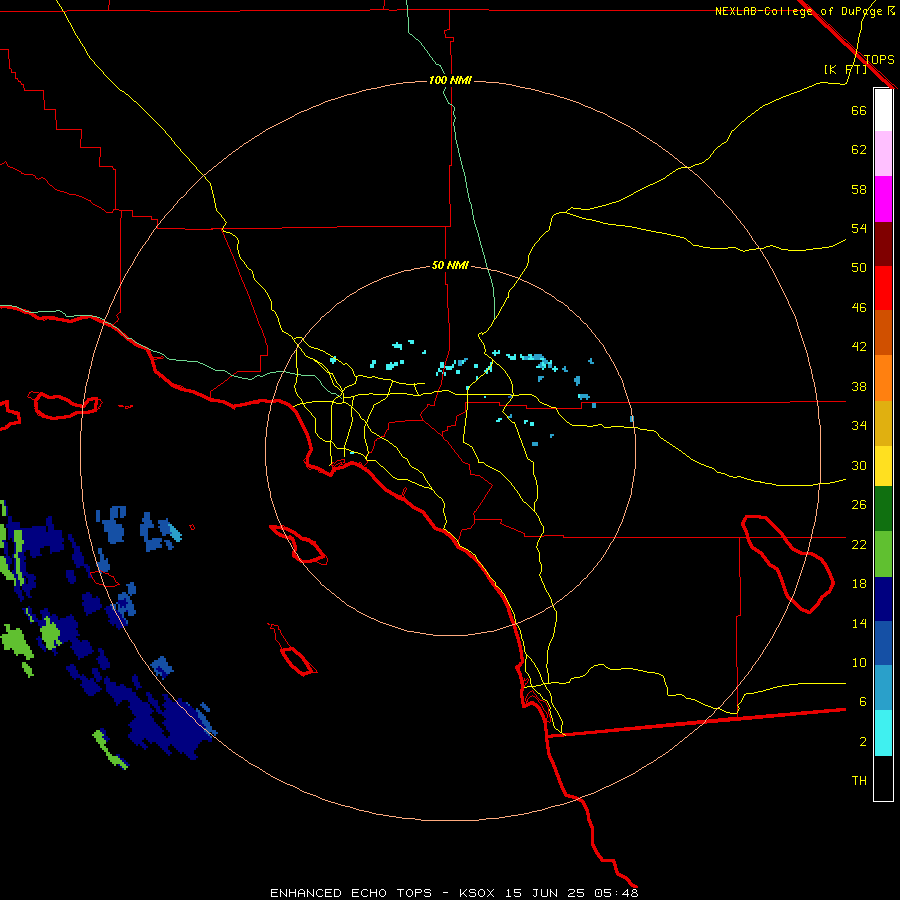Click the legend value "18"
900x900 pixels.
click(x=859, y=584)
